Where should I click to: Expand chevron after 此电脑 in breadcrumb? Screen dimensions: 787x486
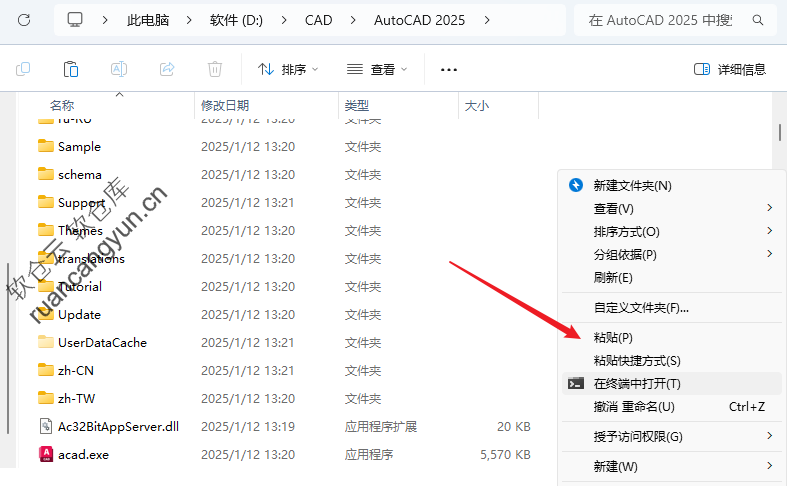coord(189,20)
